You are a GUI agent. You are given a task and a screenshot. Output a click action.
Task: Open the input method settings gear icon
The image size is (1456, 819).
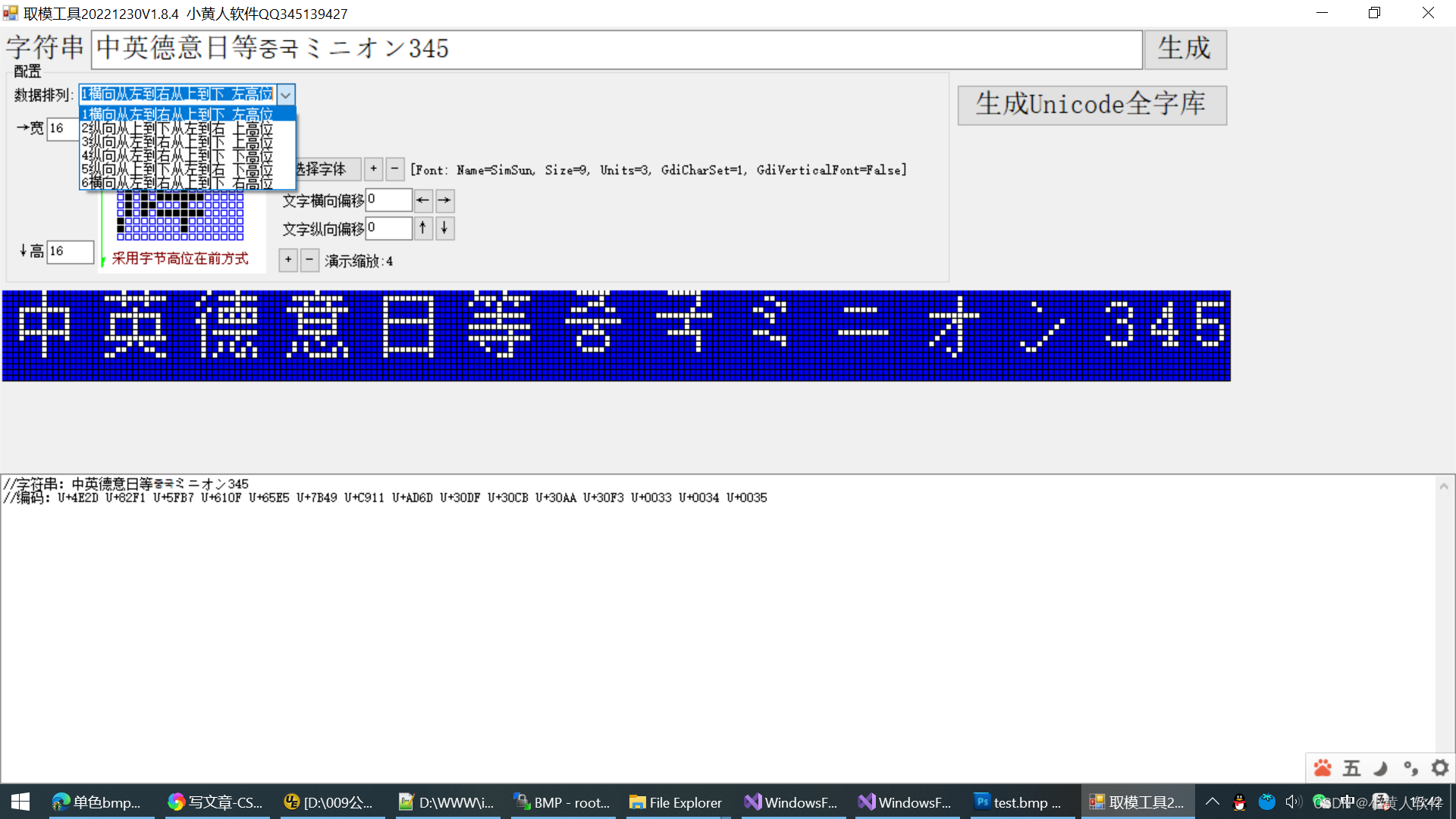coord(1439,768)
